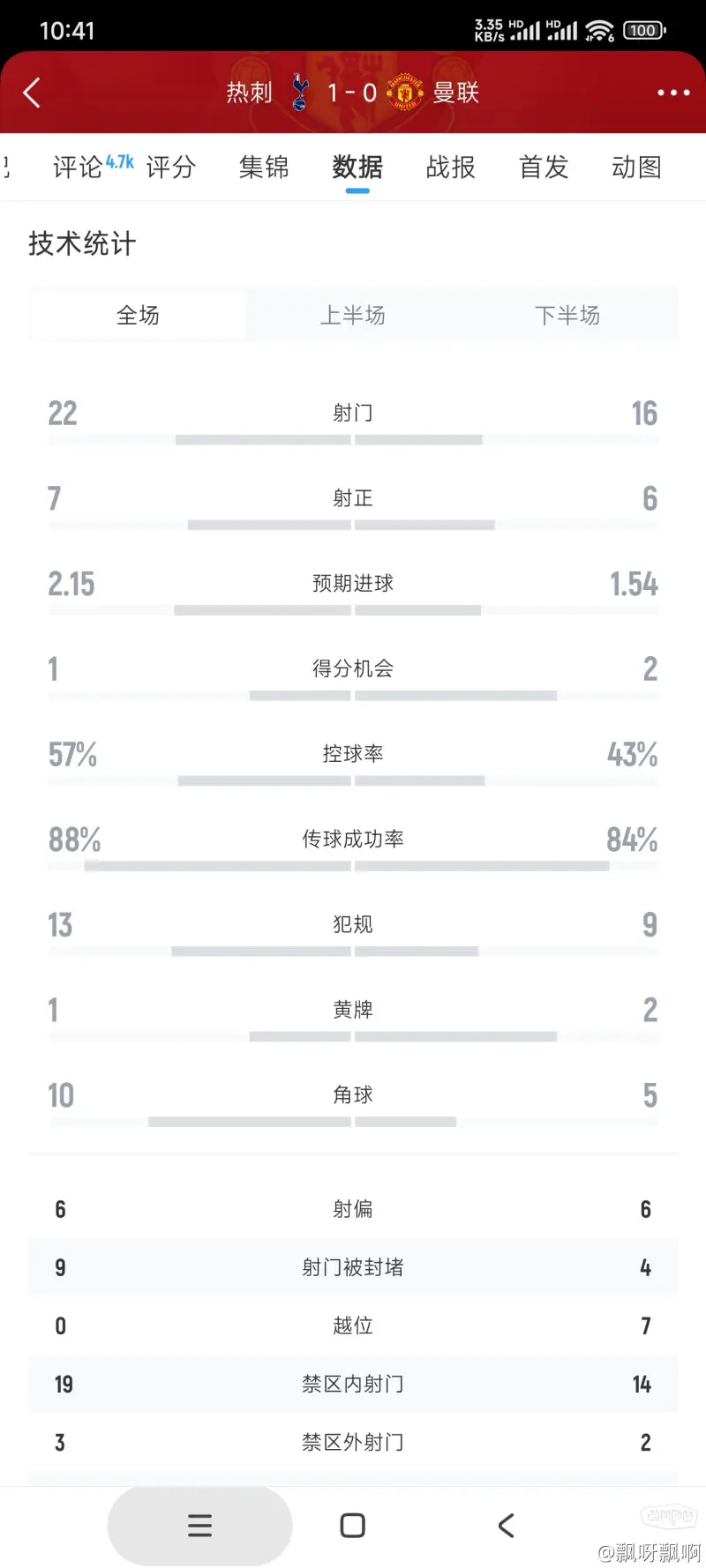
Task: Open the 首发 lineup tab
Action: click(x=544, y=167)
